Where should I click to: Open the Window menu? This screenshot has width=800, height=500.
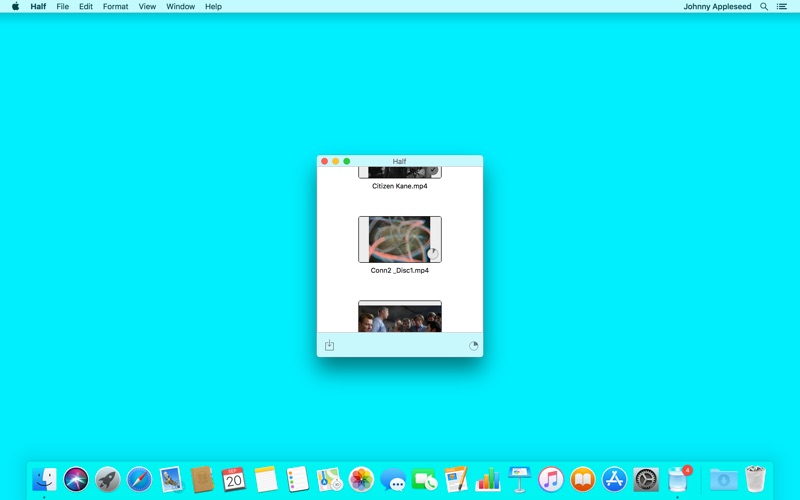pyautogui.click(x=181, y=6)
